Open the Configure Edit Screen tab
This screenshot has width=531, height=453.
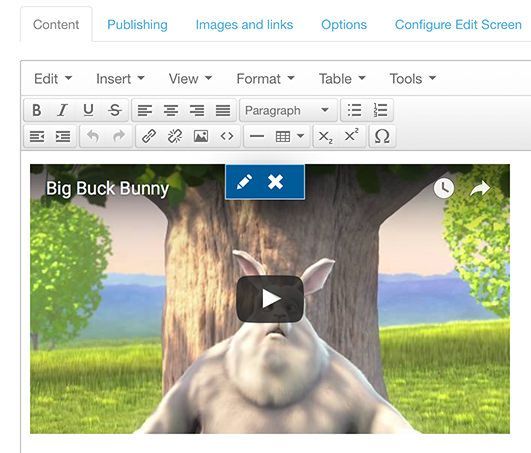[458, 25]
